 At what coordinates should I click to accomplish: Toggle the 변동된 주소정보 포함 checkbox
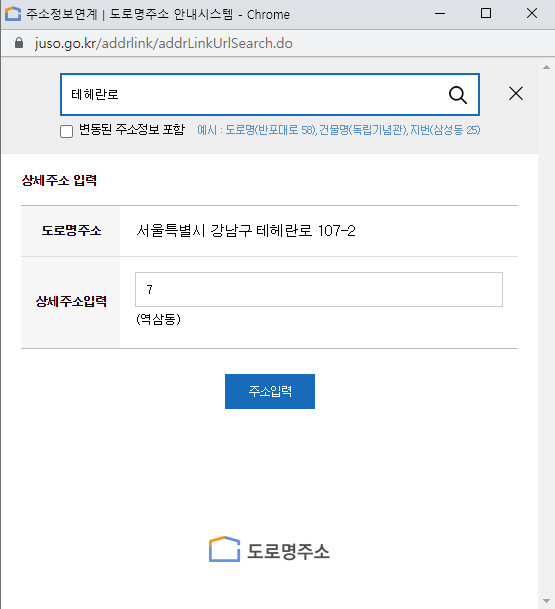(66, 131)
